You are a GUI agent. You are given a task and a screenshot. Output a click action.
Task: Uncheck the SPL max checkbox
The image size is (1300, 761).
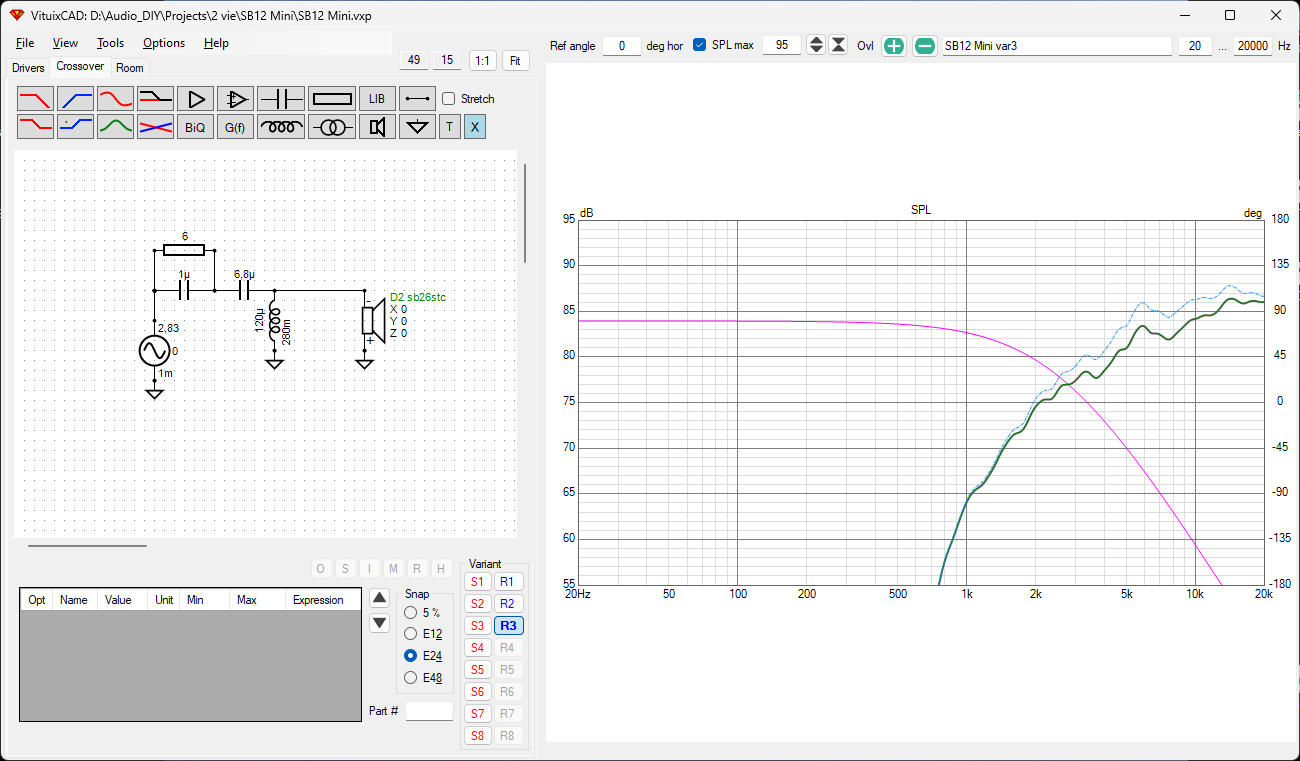[700, 45]
